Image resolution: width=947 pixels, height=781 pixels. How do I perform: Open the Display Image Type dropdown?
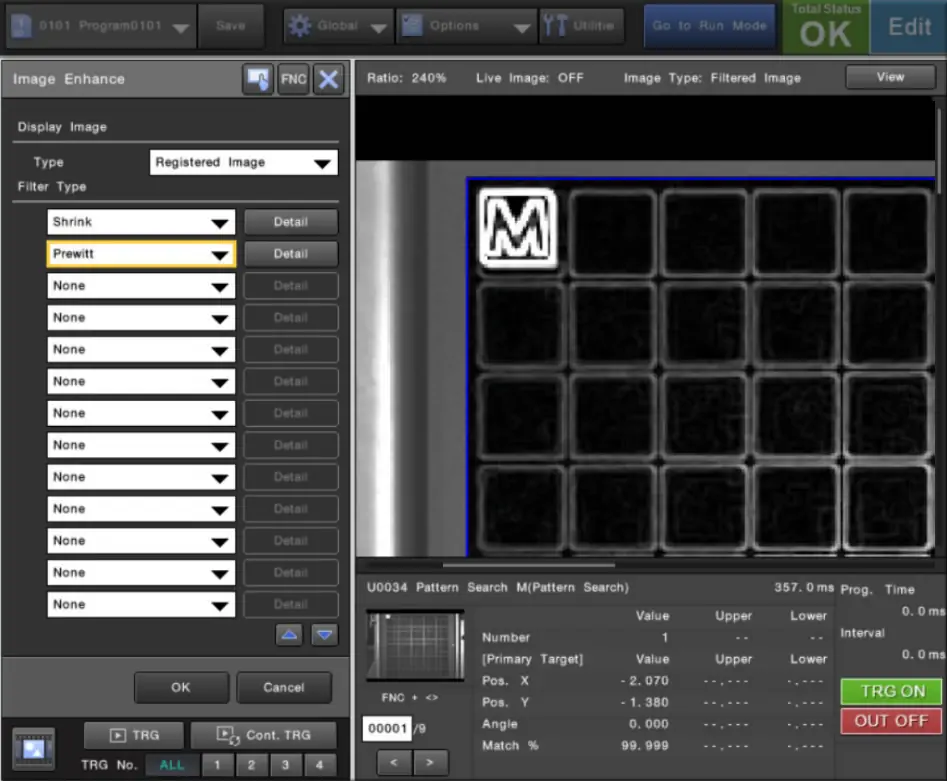pyautogui.click(x=243, y=163)
